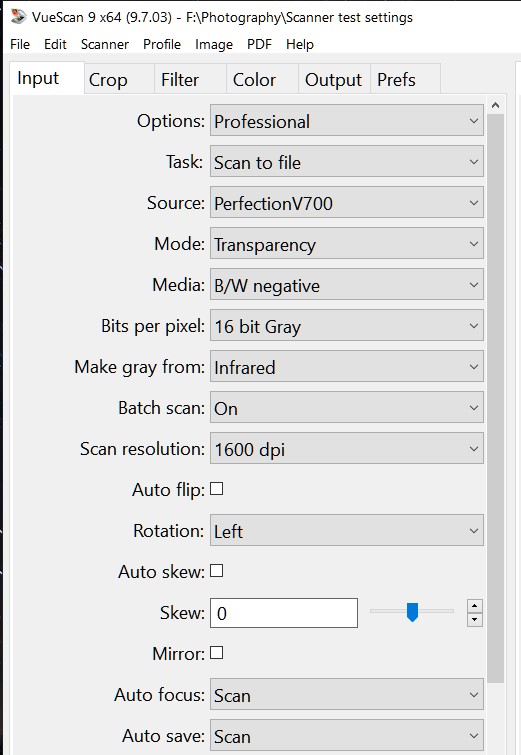Click the vertical scrollbar thumb
The image size is (521, 755).
pyautogui.click(x=495, y=398)
